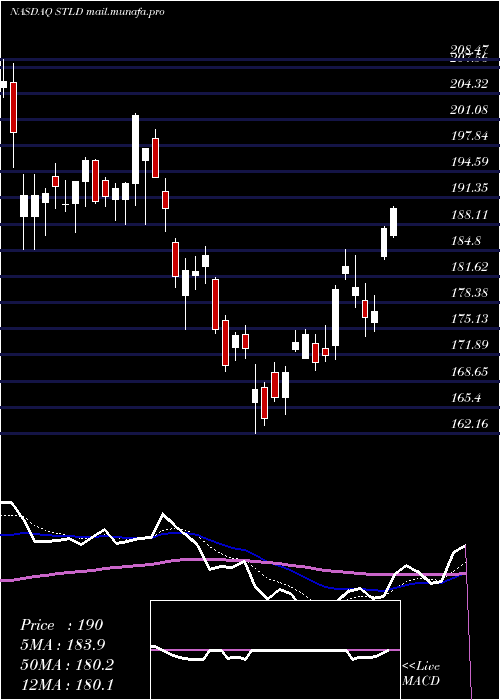The width and height of the screenshot is (500, 700).
Task: Select the 162.16 price level label
Action: pos(469,423)
